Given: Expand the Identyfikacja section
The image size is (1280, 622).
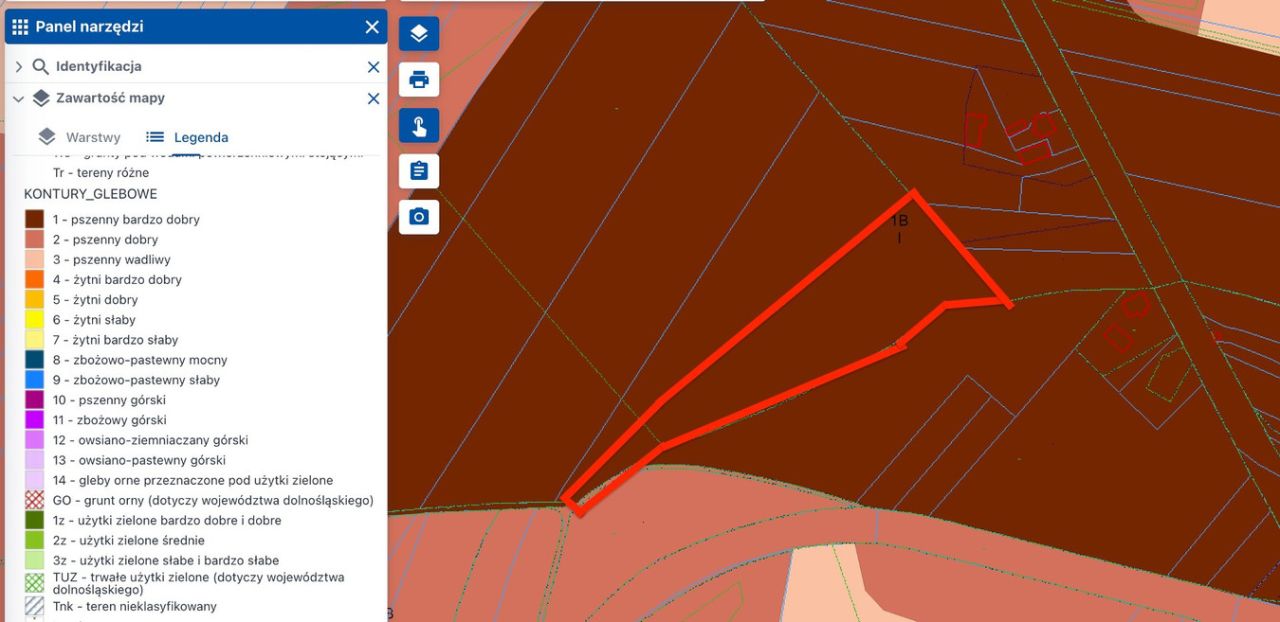Looking at the screenshot, I should [18, 67].
